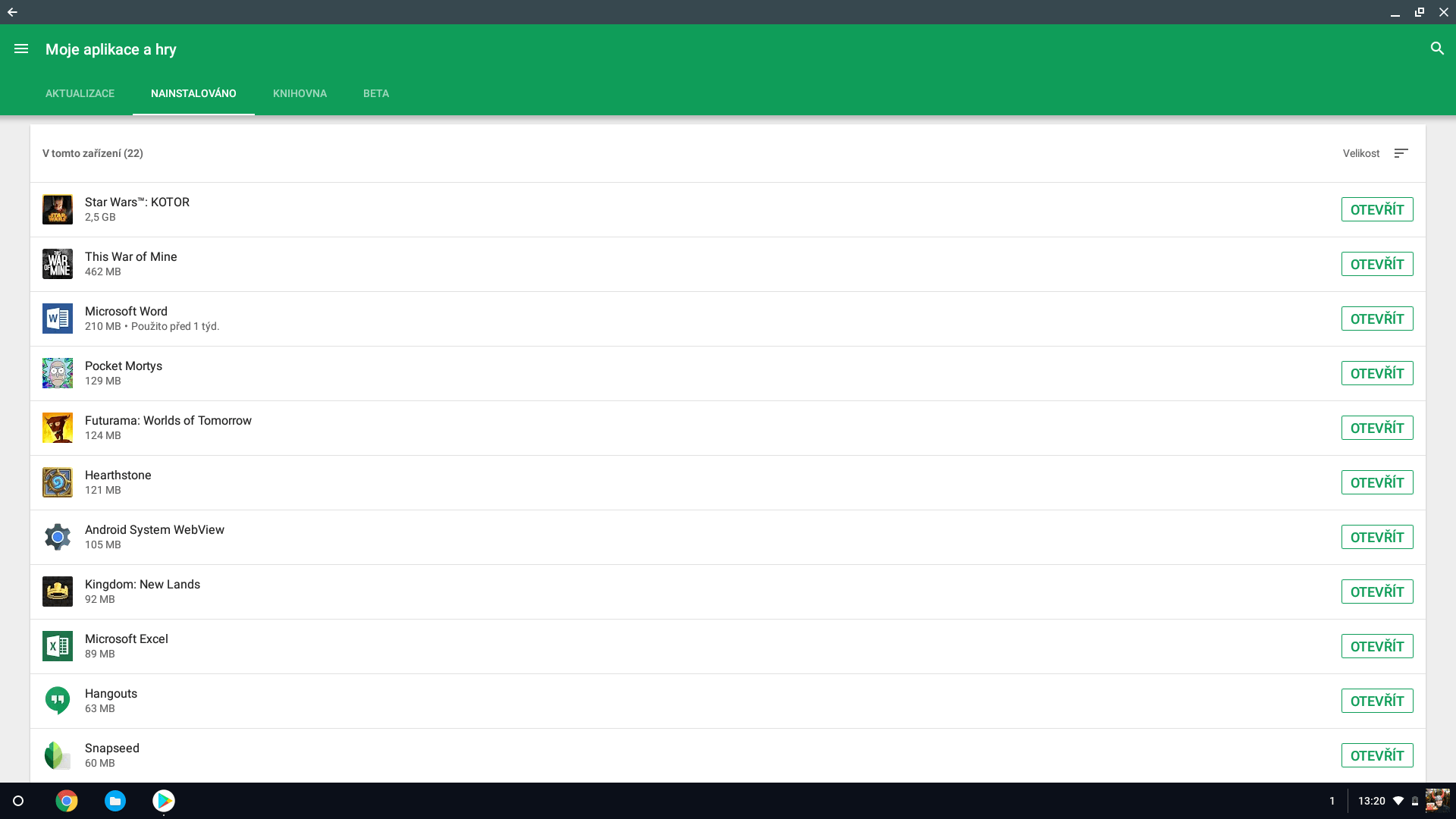The image size is (1456, 819).
Task: Open the launcher circle button
Action: [18, 801]
